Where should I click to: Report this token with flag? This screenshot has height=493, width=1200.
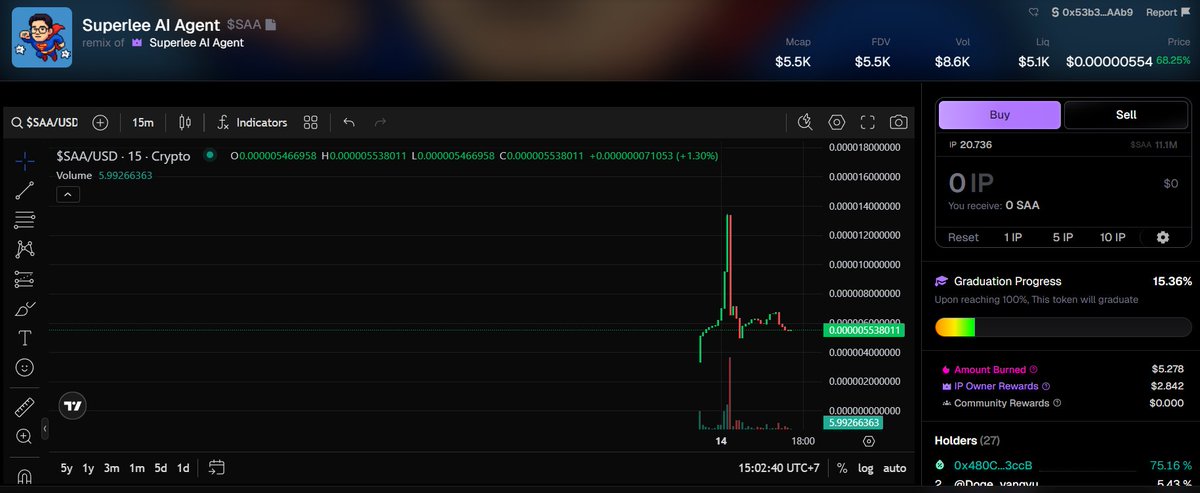click(1168, 12)
